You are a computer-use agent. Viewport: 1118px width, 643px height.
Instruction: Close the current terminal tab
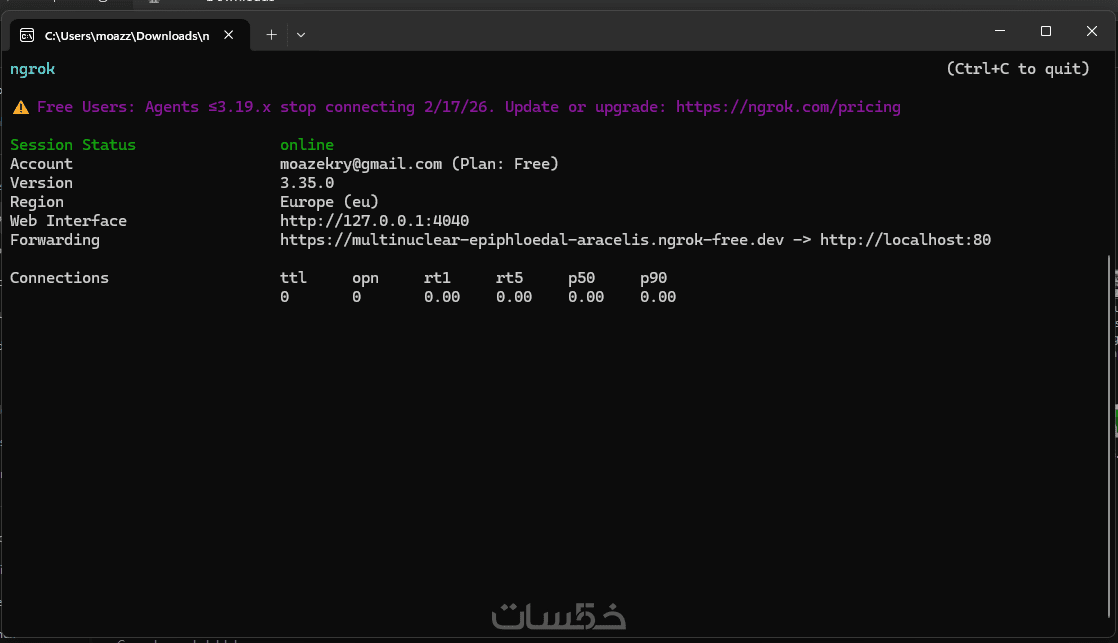pyautogui.click(x=228, y=35)
